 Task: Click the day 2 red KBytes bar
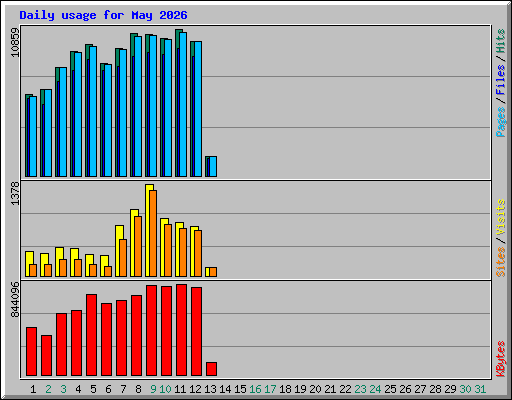coord(46,355)
